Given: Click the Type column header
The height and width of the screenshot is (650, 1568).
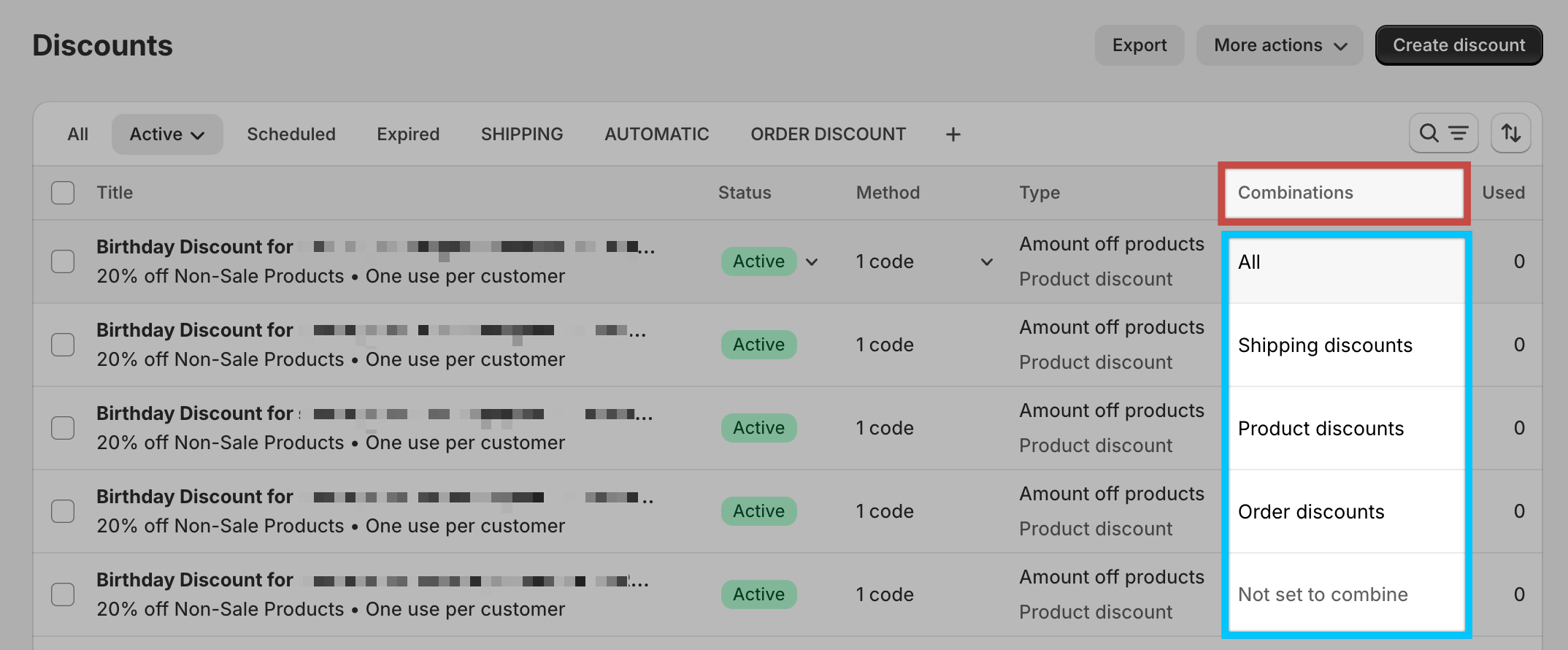Looking at the screenshot, I should tap(1039, 193).
